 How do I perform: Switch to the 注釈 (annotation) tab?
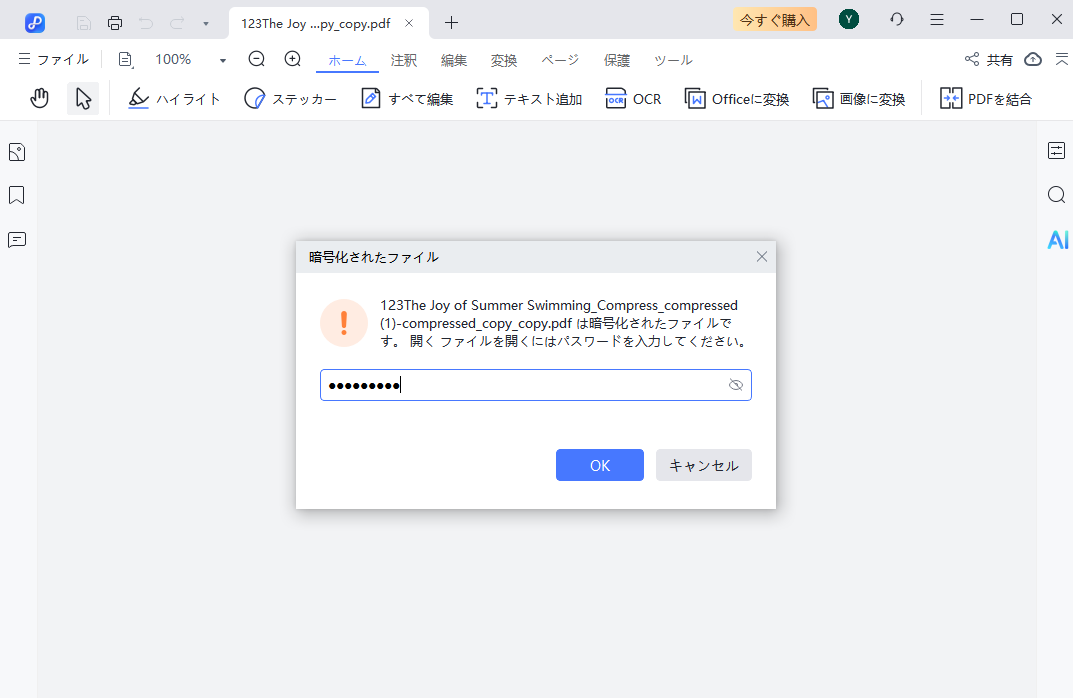pyautogui.click(x=403, y=60)
